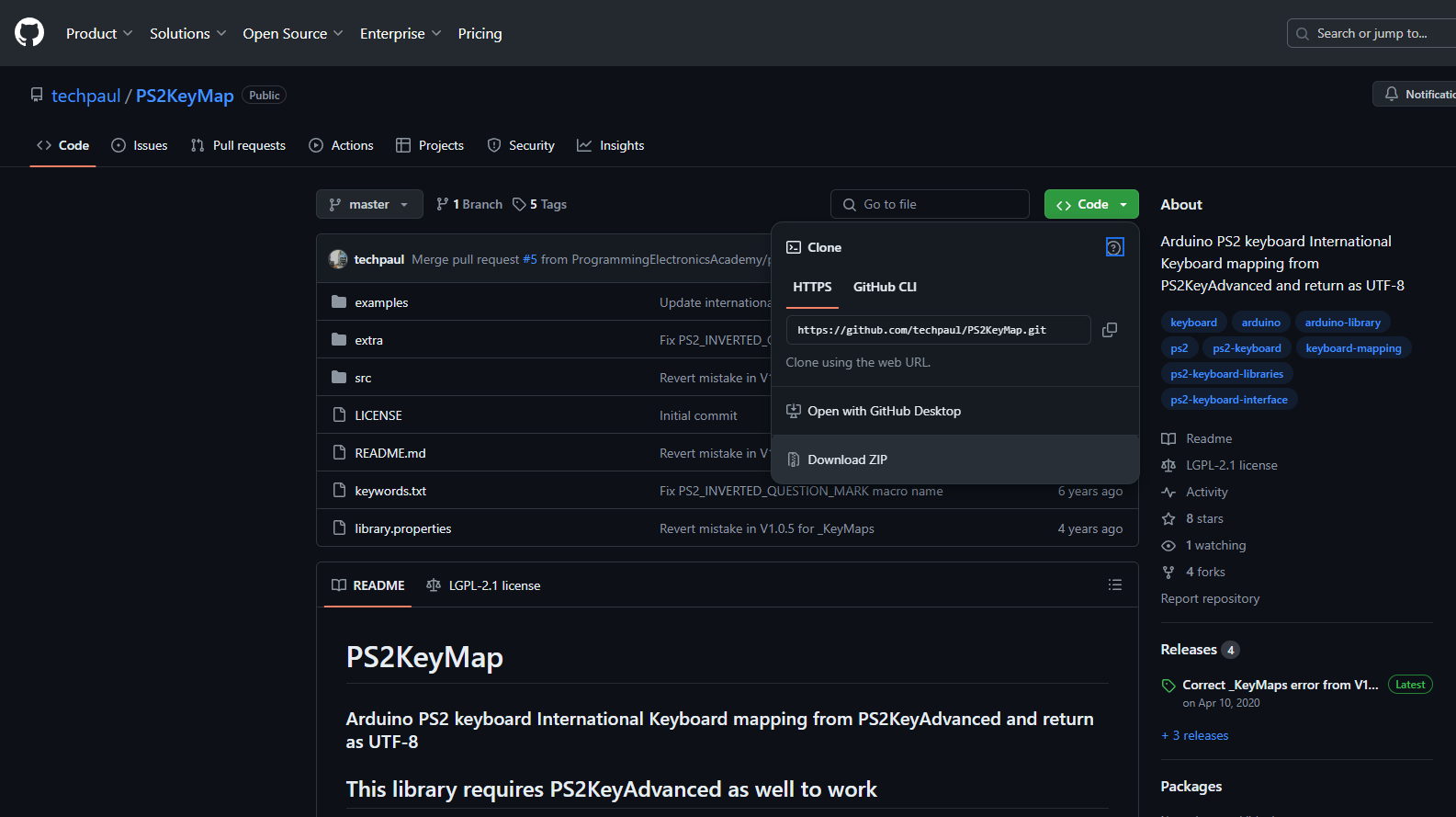Switch to the Issues tab

140,145
